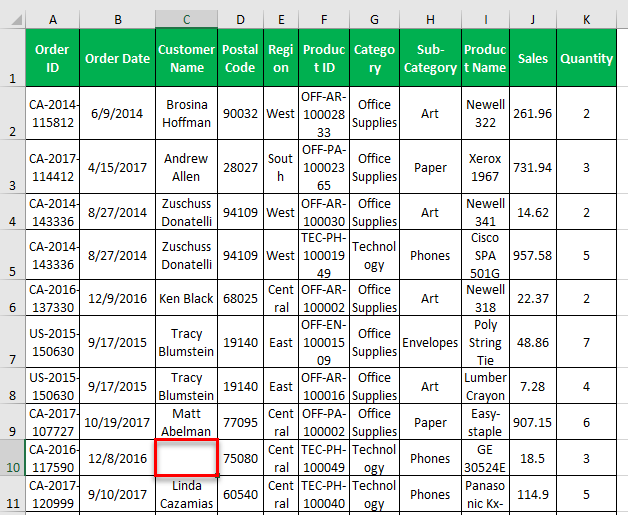Select the empty Customer Name cell C10
Screen dimensions: 628x515
pos(186,457)
